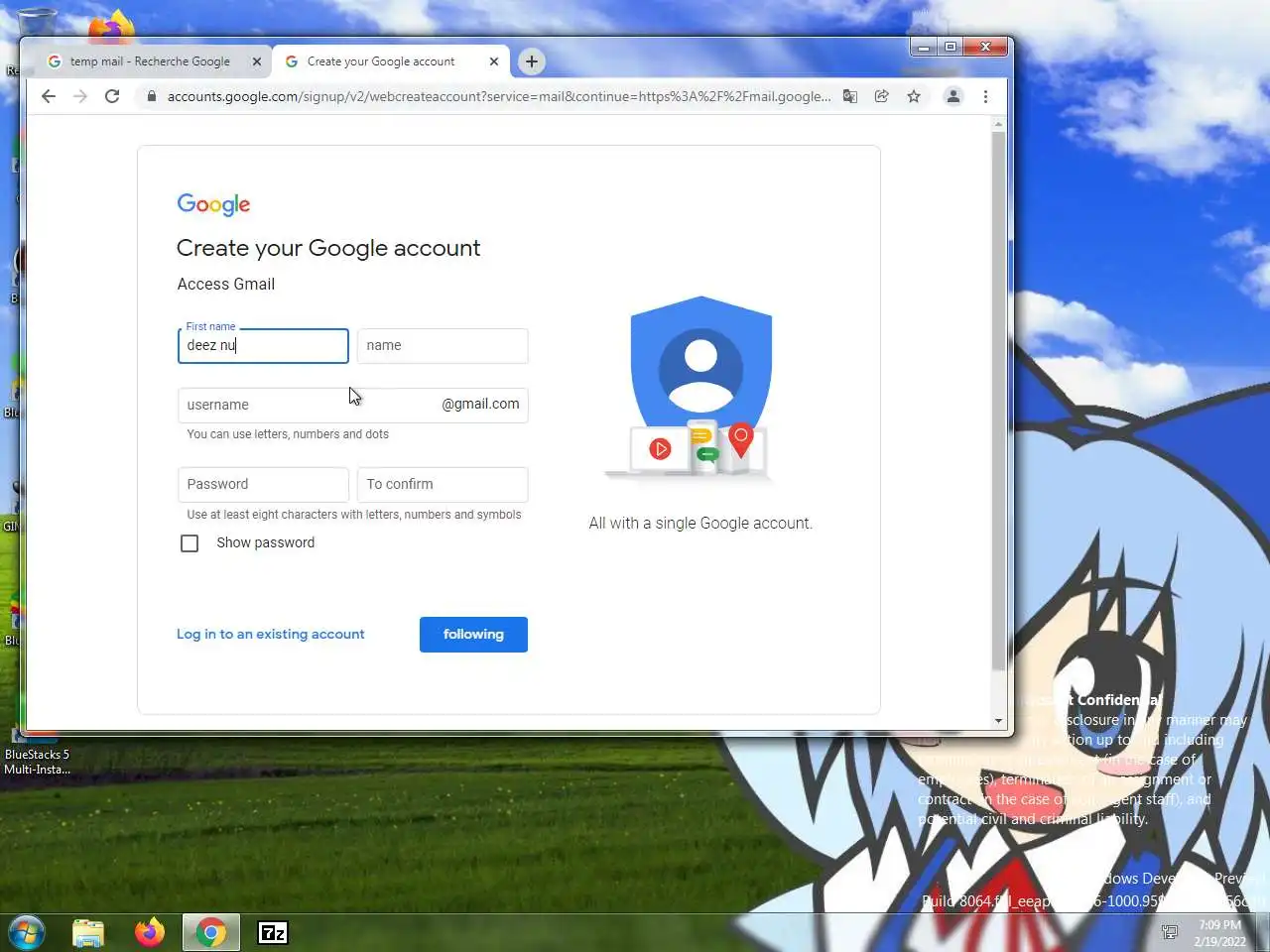Close the temp mail tab
This screenshot has height=952, width=1270.
pyautogui.click(x=257, y=61)
